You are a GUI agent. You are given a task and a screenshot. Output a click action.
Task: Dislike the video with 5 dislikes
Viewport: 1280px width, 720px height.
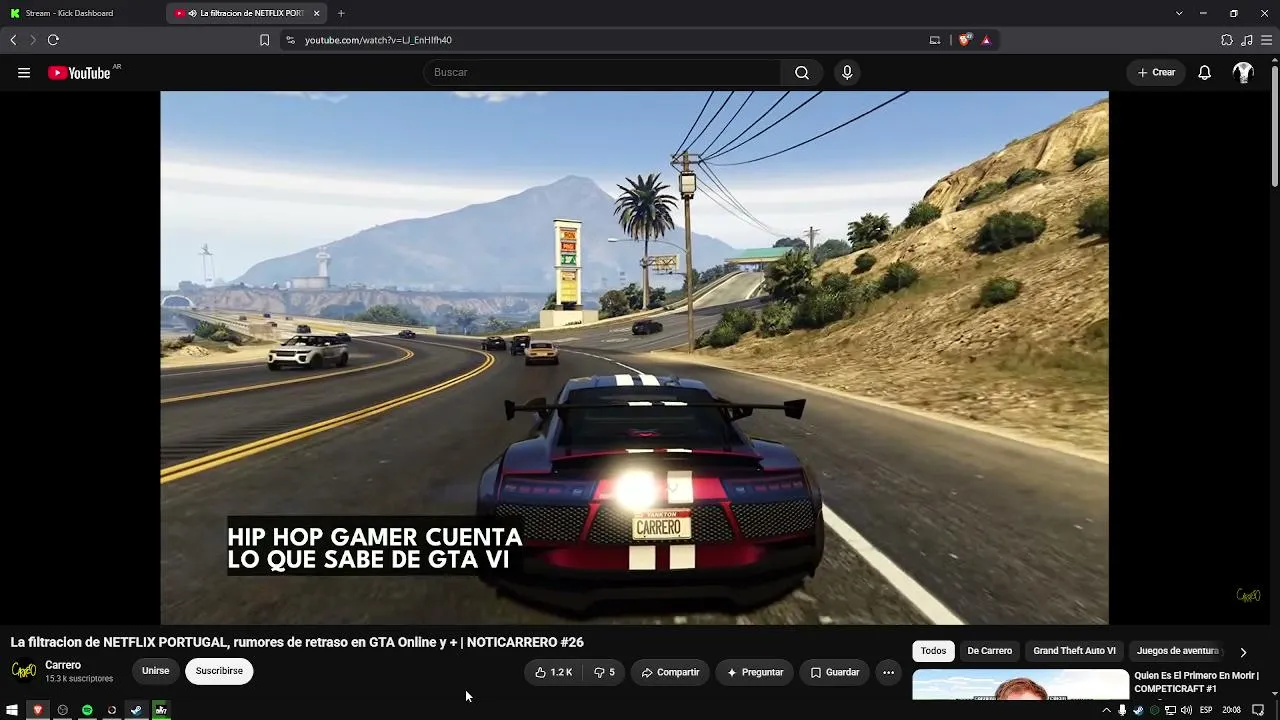point(604,672)
